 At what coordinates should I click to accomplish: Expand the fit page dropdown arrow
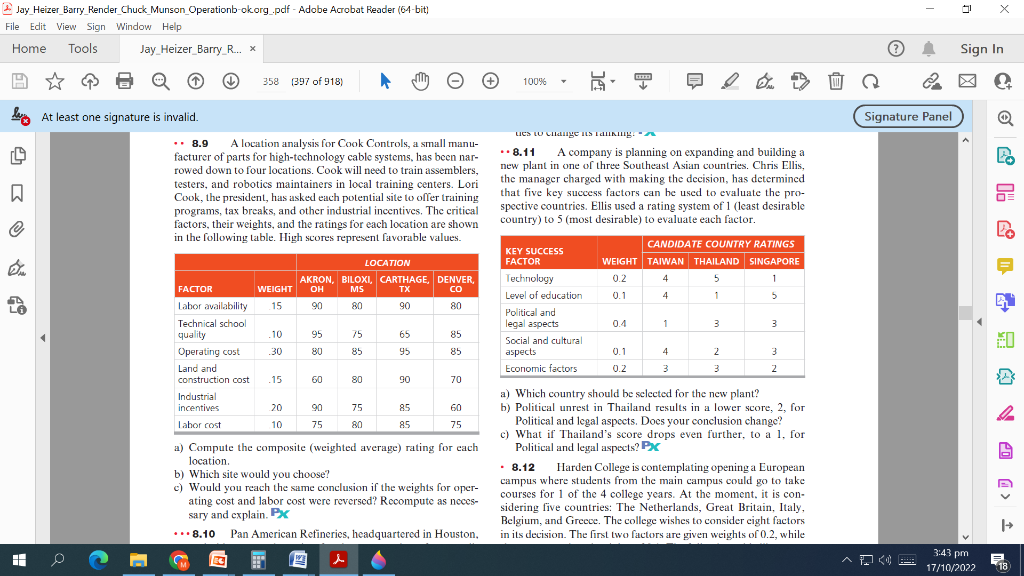coord(613,82)
